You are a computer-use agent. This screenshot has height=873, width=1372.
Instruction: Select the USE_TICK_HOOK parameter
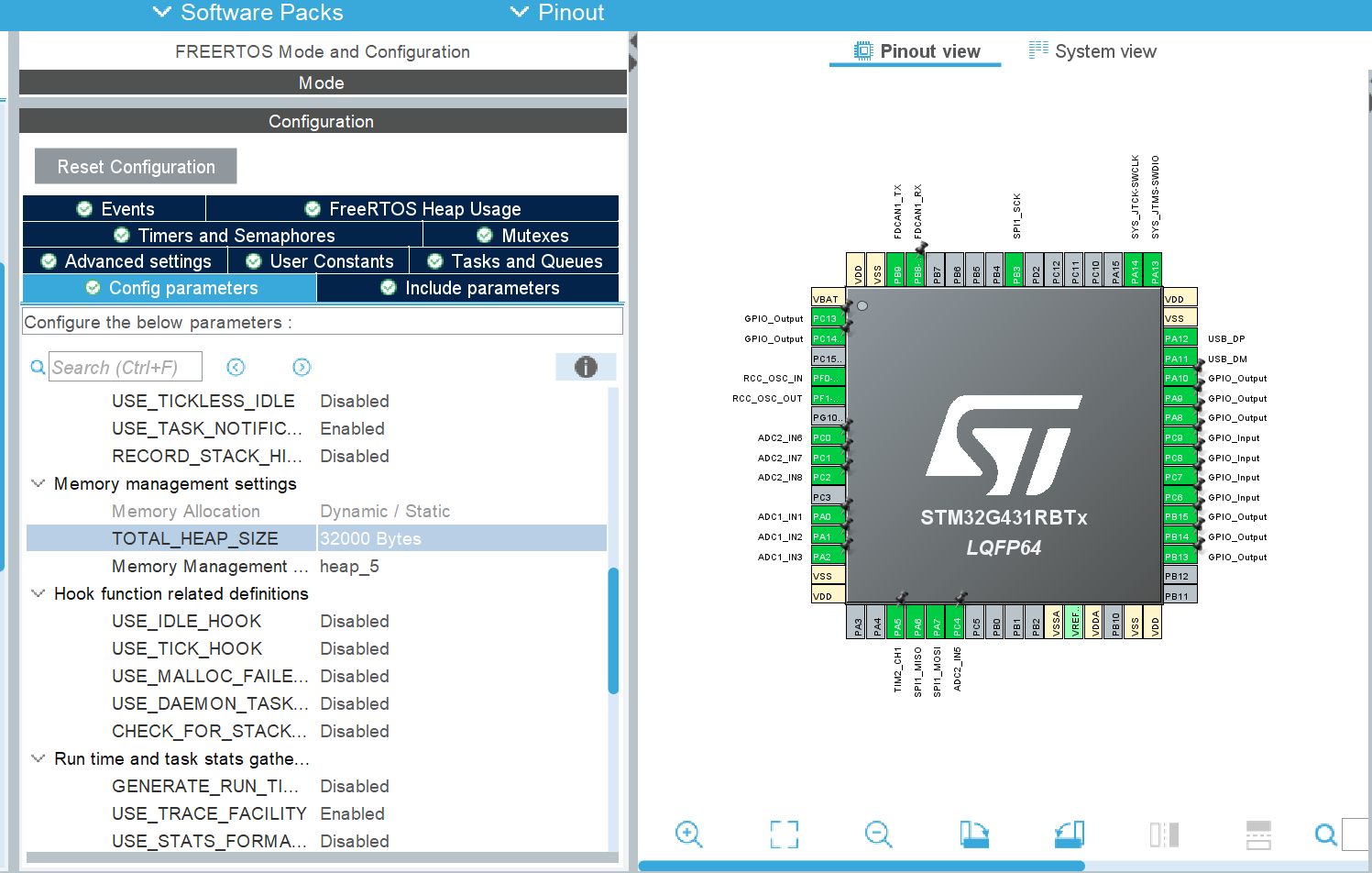(187, 648)
